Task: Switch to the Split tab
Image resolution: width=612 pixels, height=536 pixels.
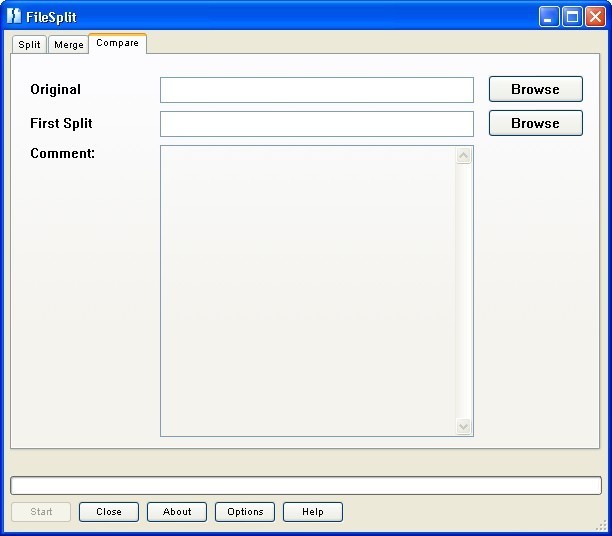Action: tap(29, 45)
